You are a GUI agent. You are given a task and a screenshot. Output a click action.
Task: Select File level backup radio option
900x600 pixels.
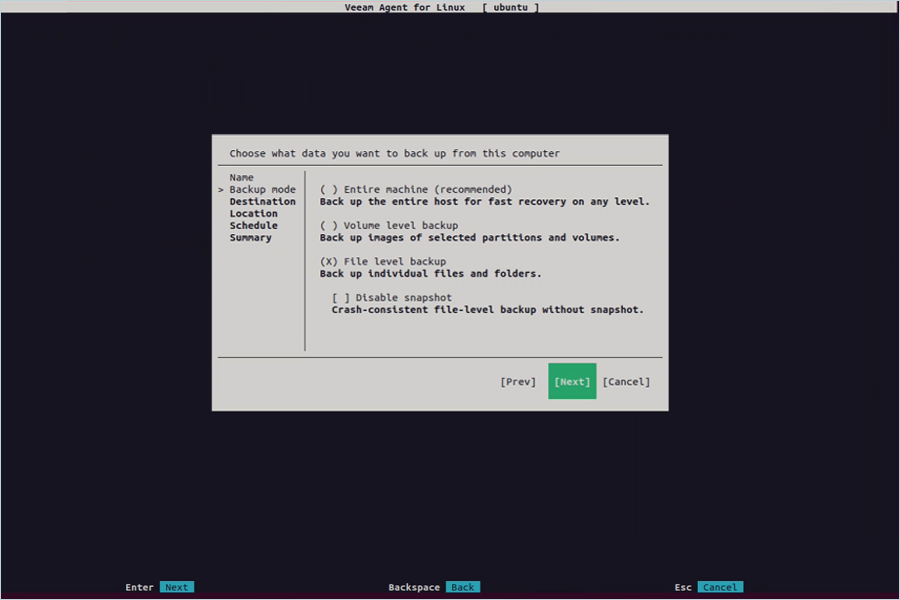point(383,261)
